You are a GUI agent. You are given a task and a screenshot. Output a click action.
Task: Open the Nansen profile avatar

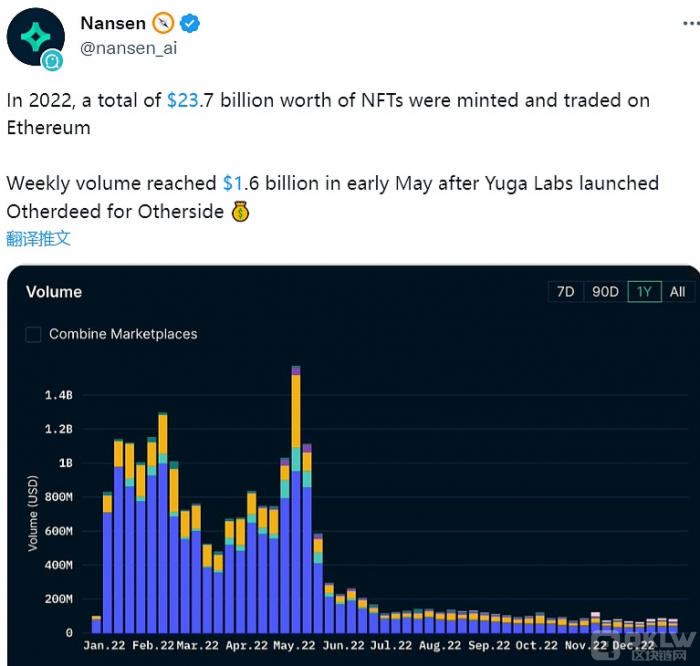tap(38, 38)
